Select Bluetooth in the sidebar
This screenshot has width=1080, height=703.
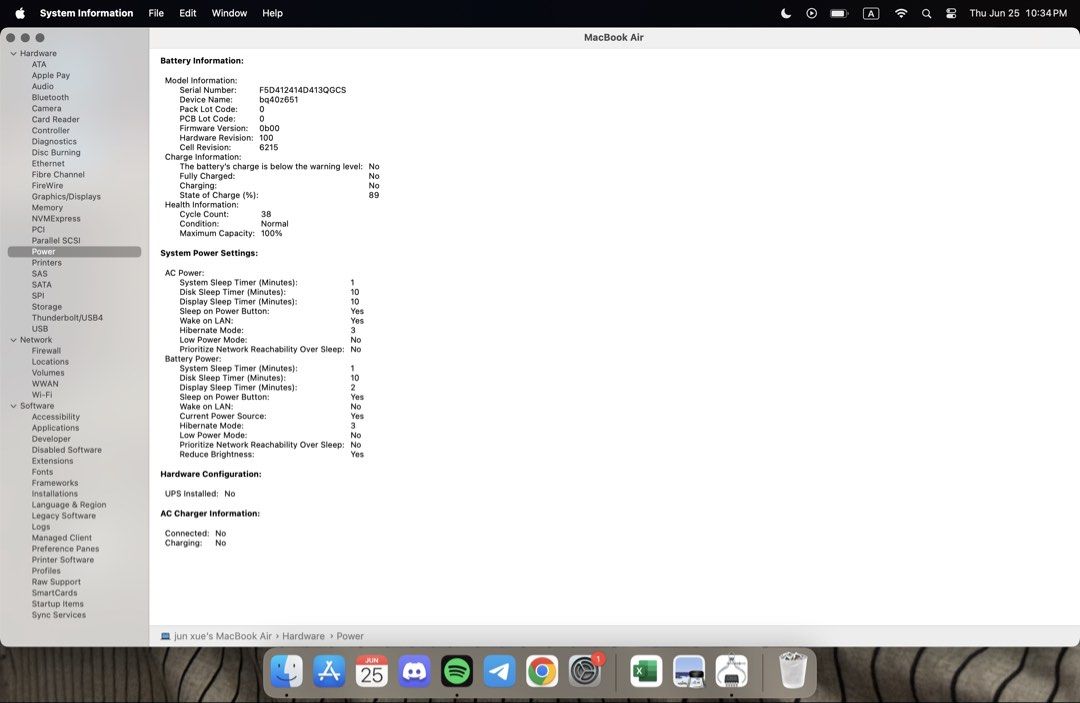tap(50, 97)
